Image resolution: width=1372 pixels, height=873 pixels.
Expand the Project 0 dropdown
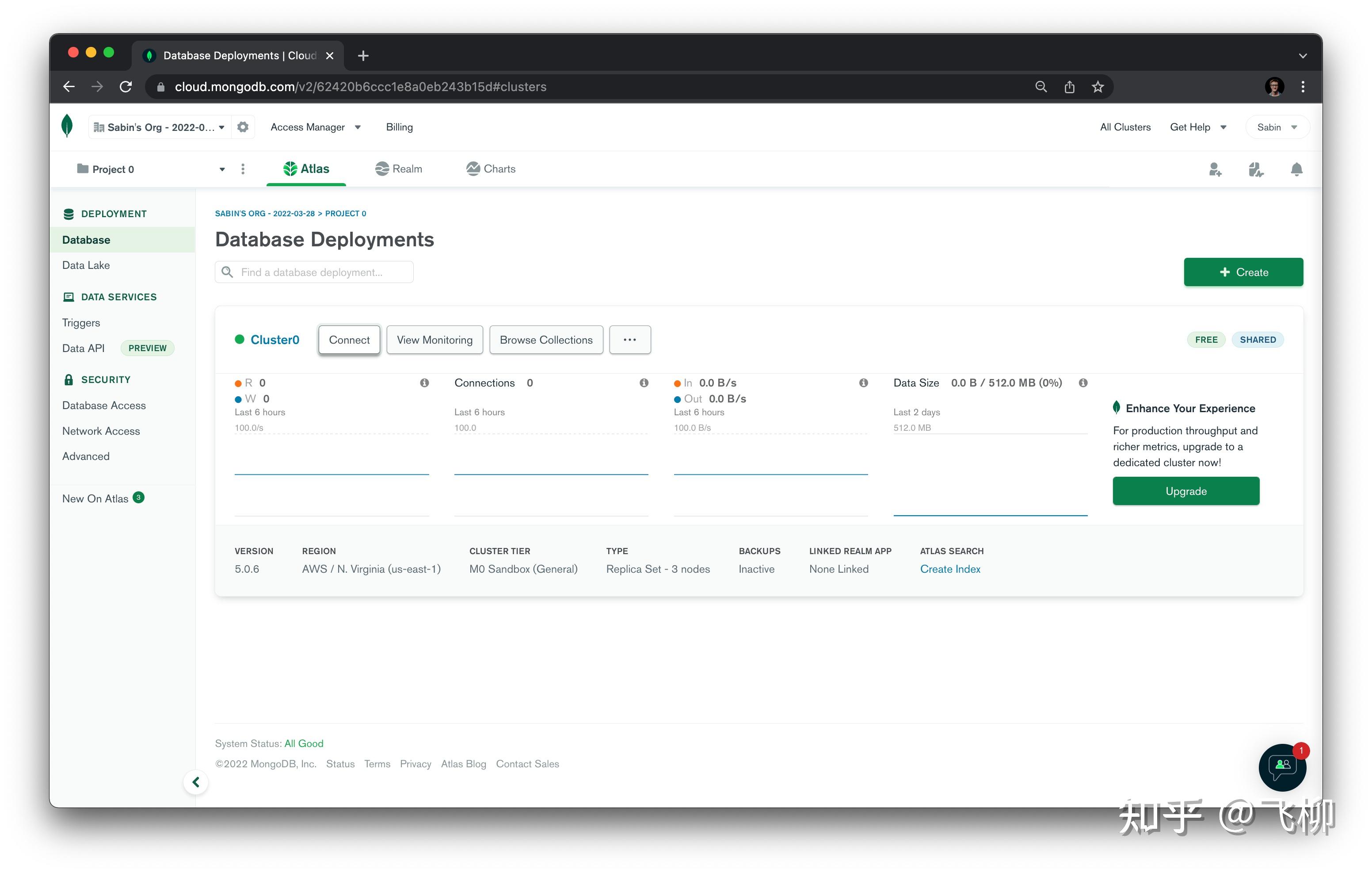point(221,169)
